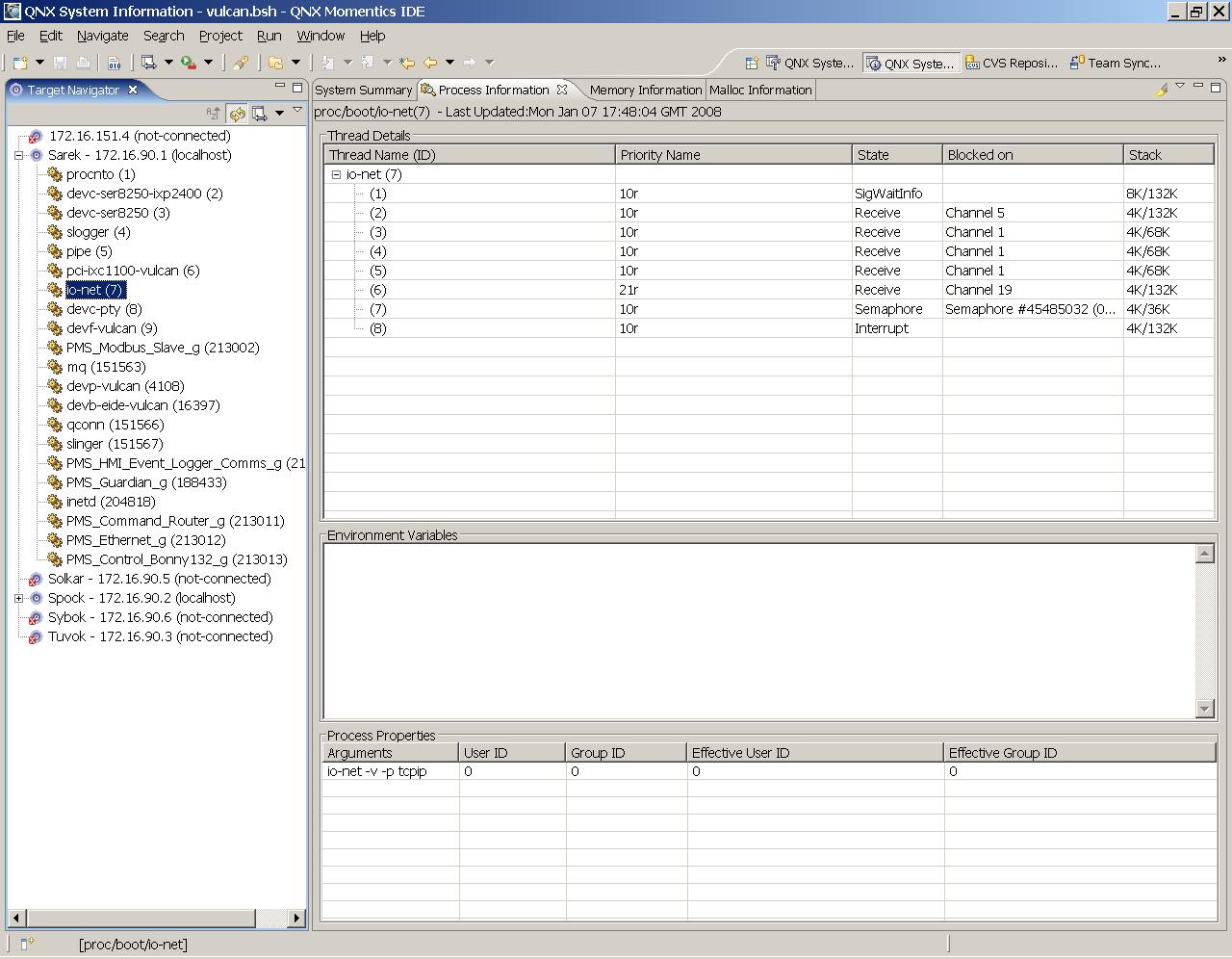This screenshot has height=959, width=1232.
Task: Click Target Navigator horizontal scroll right arrow
Action: (295, 918)
